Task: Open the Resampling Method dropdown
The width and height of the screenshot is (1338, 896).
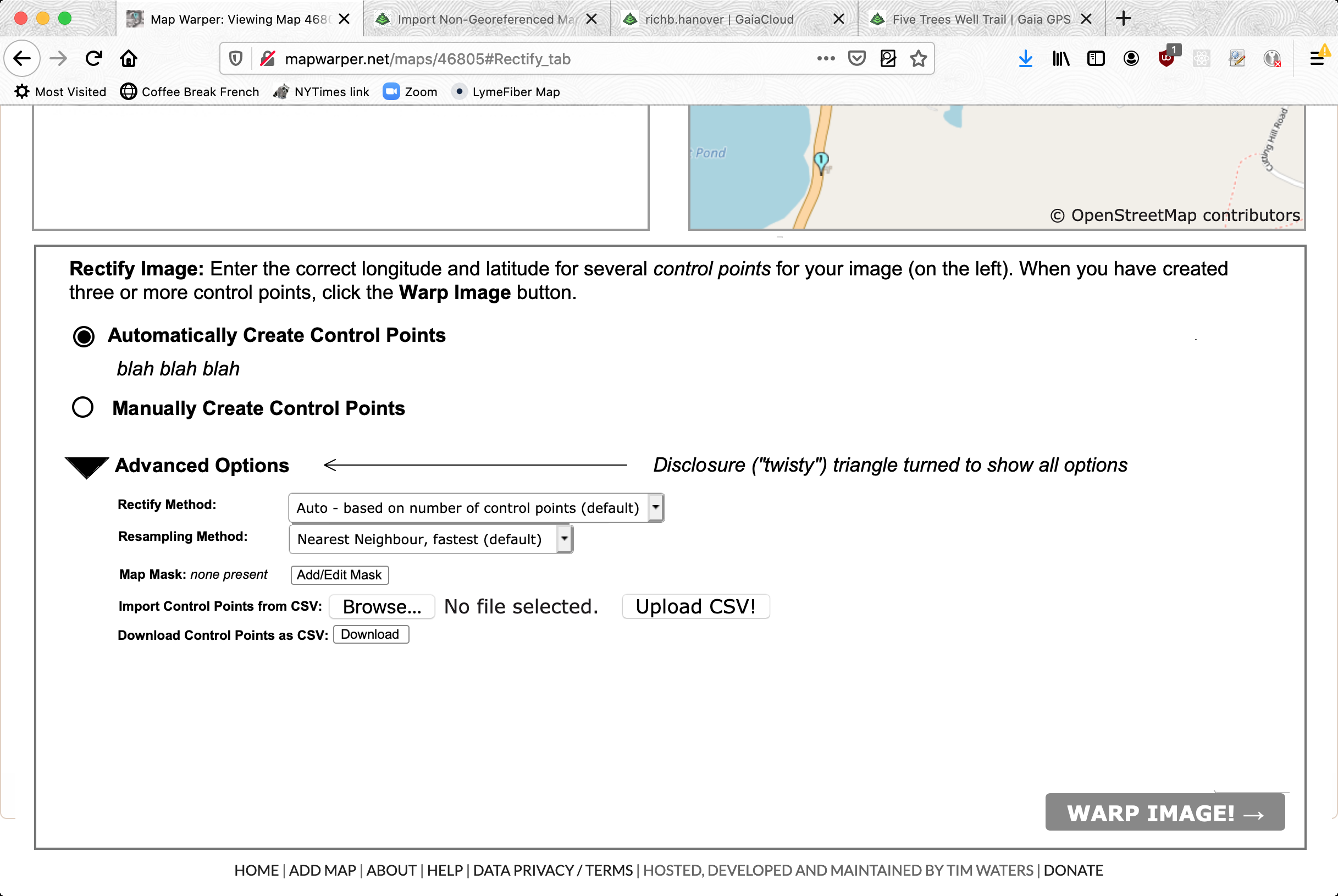Action: coord(430,539)
